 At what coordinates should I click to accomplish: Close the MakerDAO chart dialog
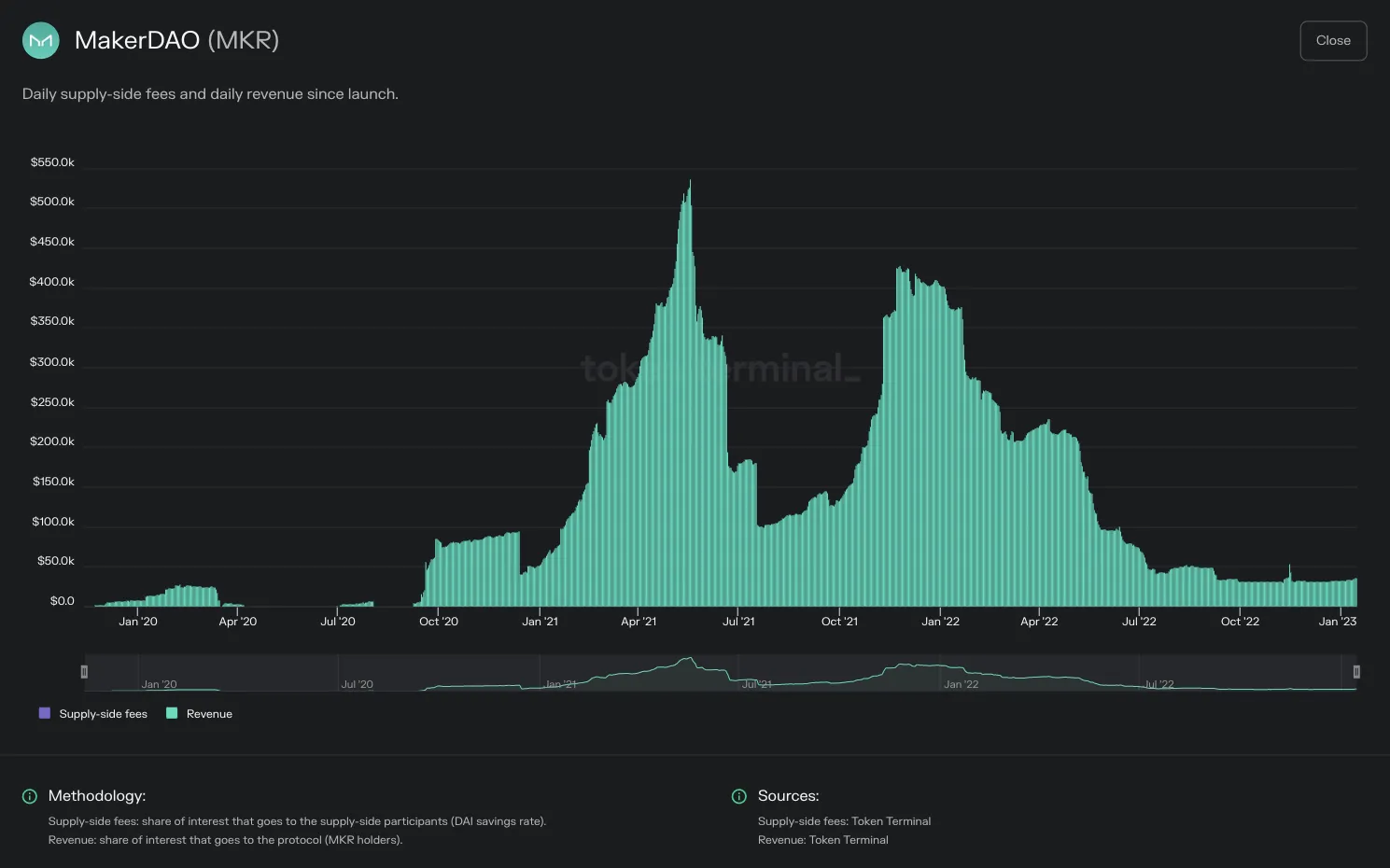point(1333,40)
